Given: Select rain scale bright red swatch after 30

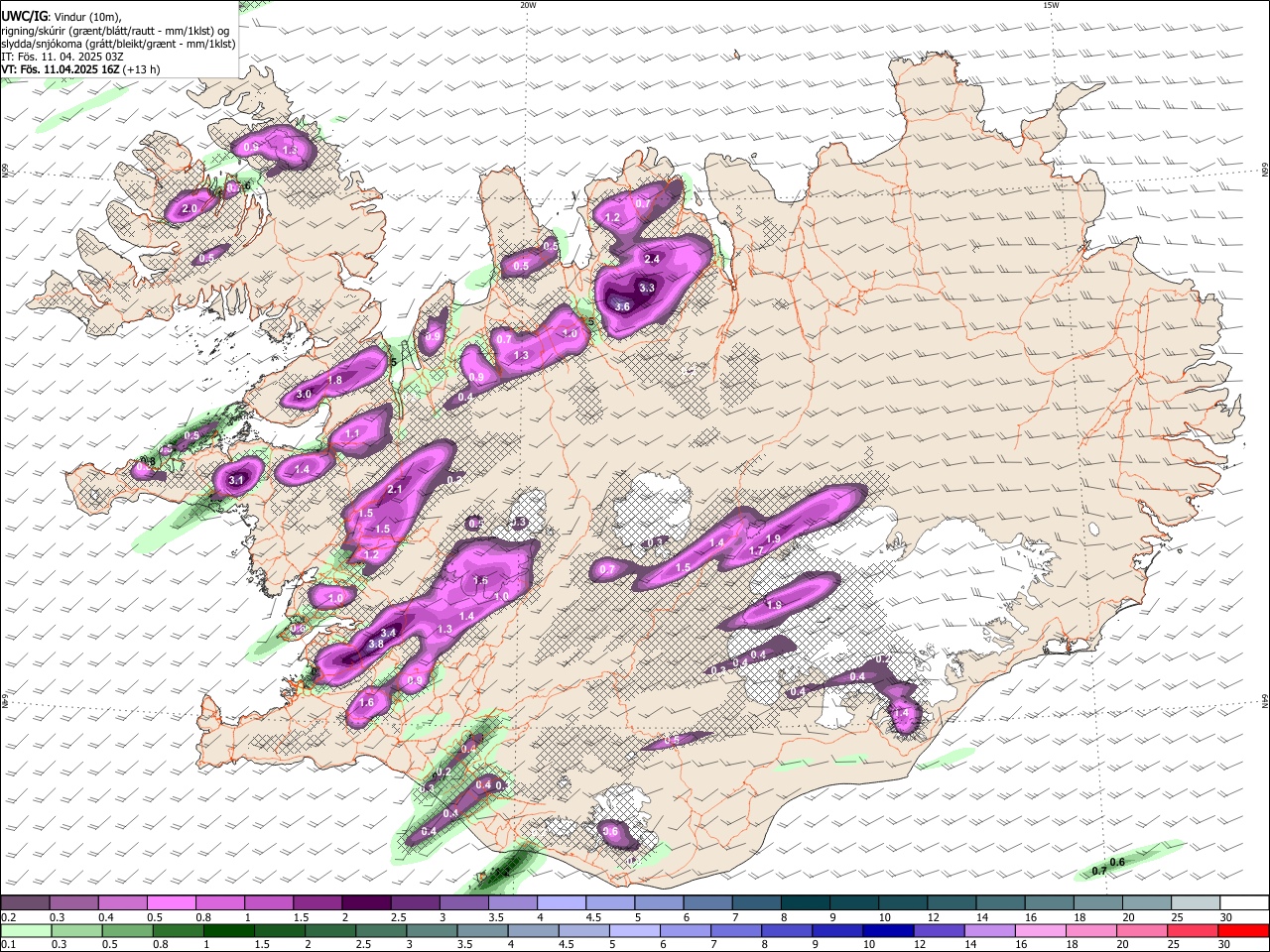Looking at the screenshot, I should pyautogui.click(x=1242, y=931).
